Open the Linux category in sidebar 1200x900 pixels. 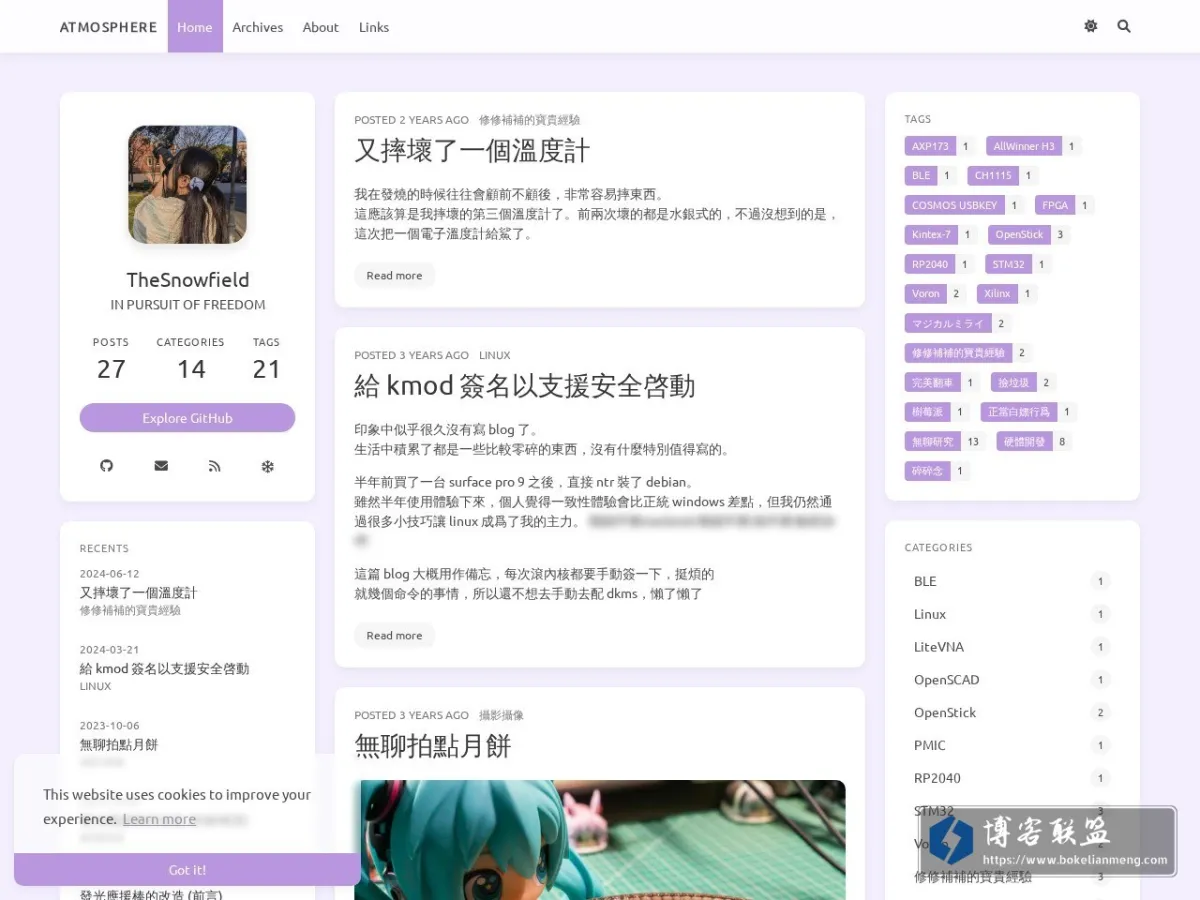1012,614
